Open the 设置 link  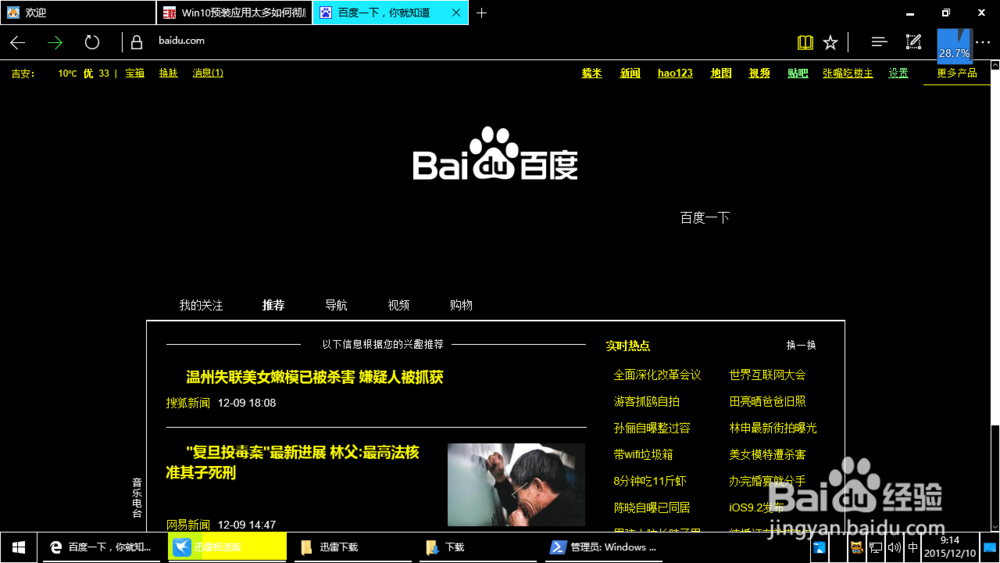point(899,73)
